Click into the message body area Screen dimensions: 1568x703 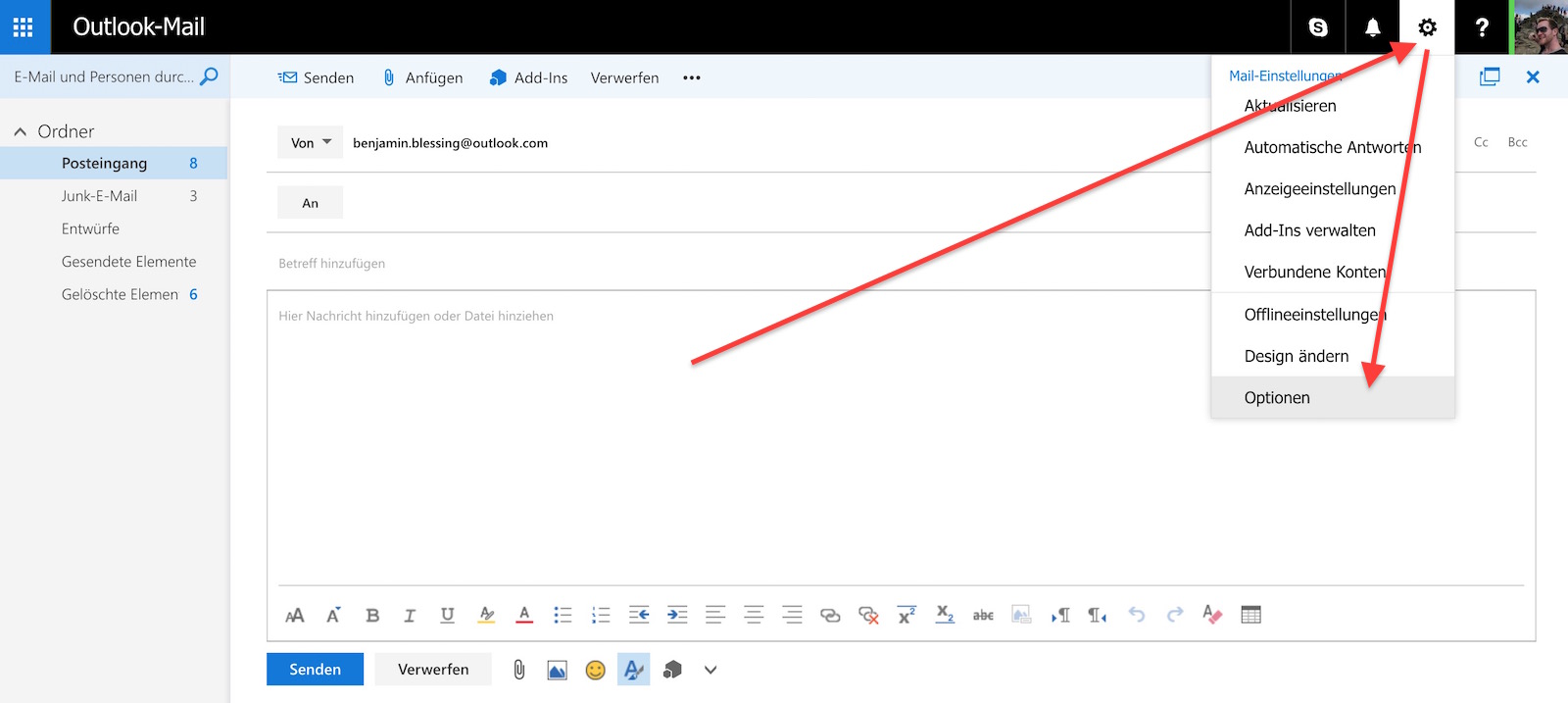point(901,436)
